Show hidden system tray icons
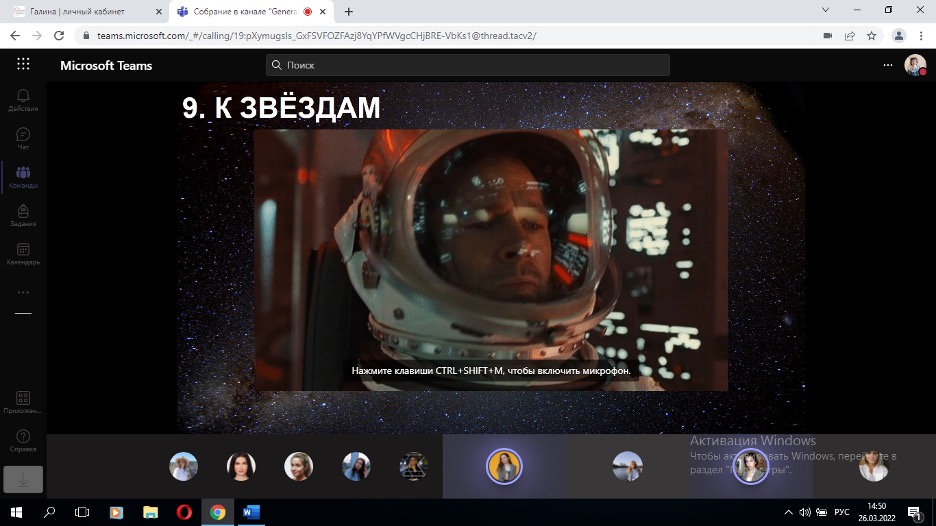This screenshot has width=936, height=526. 789,512
